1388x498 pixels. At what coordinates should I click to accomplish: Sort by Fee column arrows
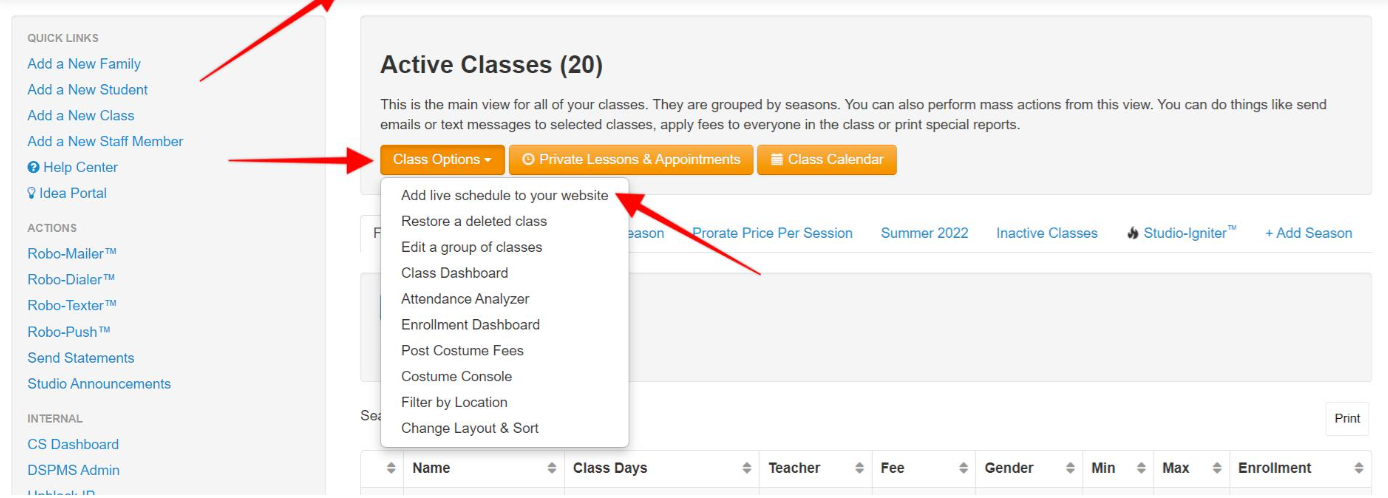tap(963, 468)
